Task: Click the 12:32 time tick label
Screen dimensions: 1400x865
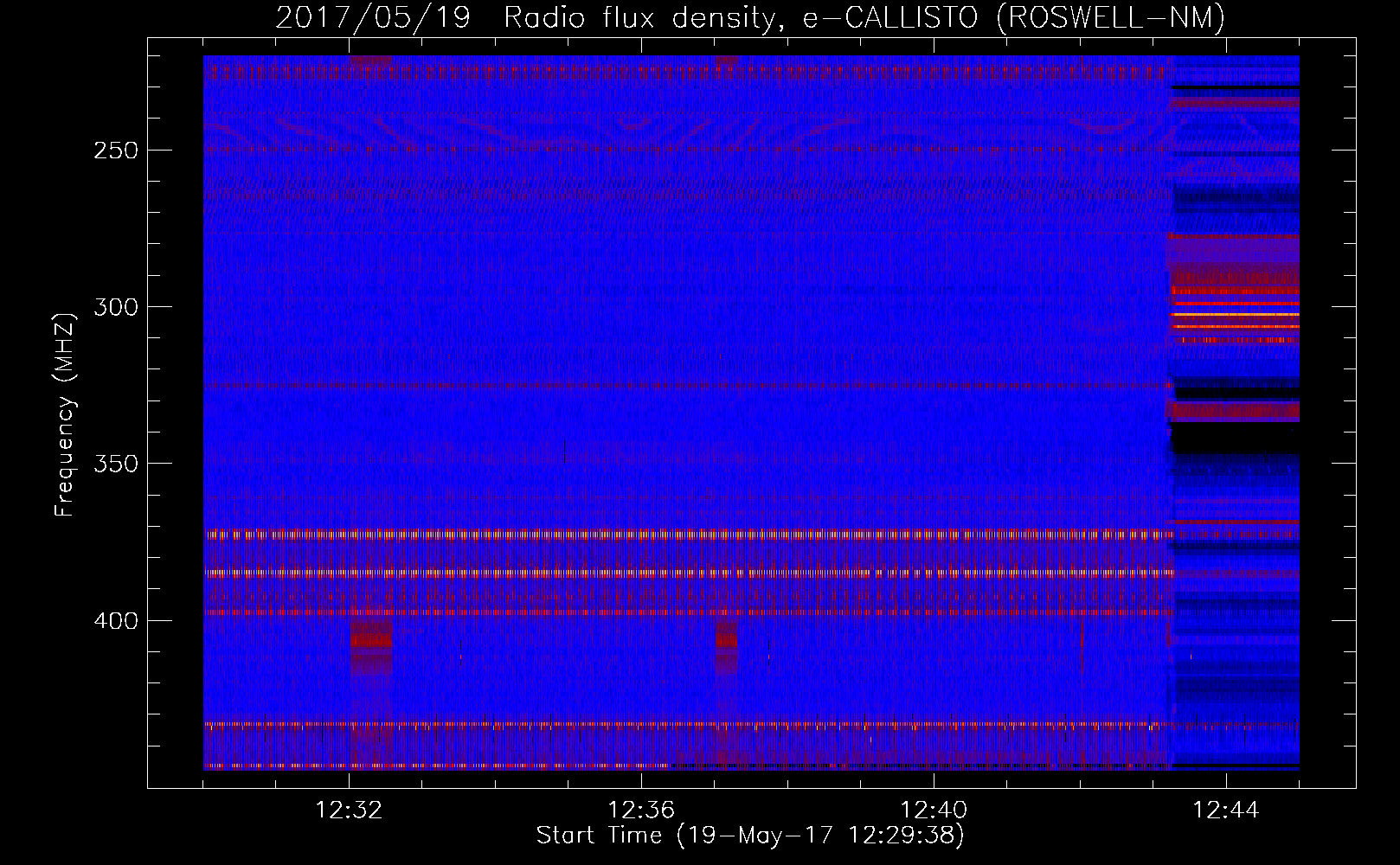Action: (349, 811)
